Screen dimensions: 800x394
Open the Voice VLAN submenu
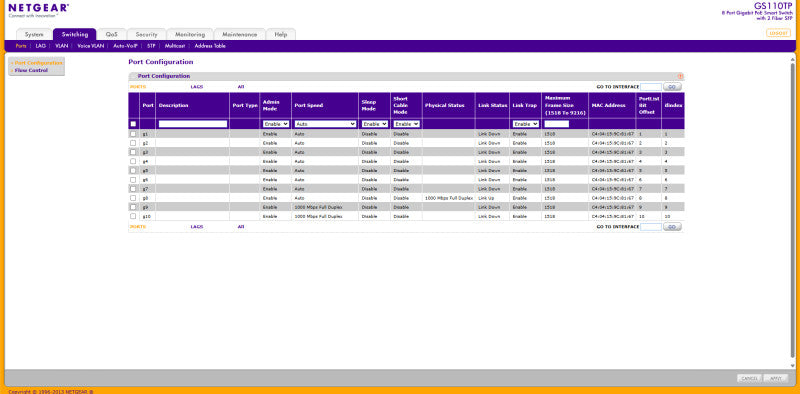(x=91, y=46)
